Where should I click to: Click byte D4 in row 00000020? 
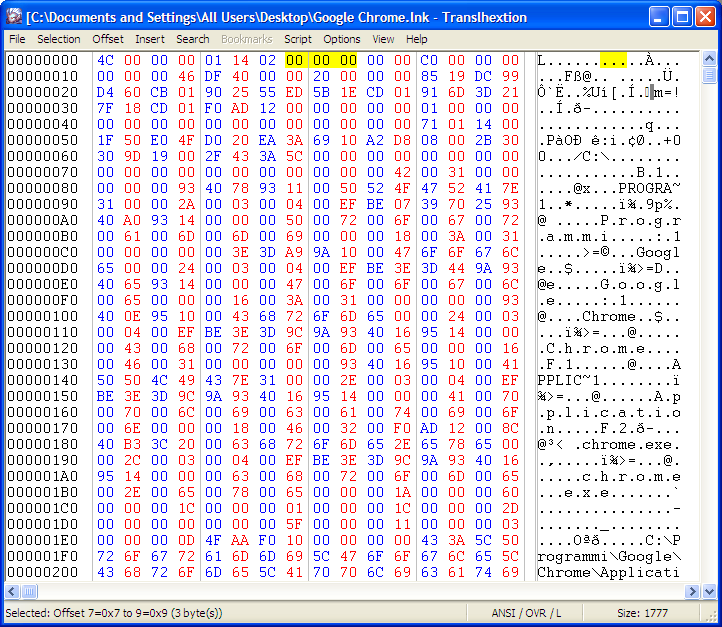tap(105, 93)
